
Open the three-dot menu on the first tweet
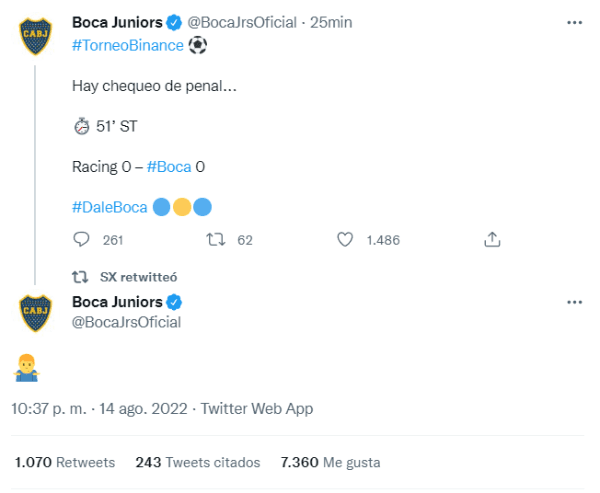574,22
